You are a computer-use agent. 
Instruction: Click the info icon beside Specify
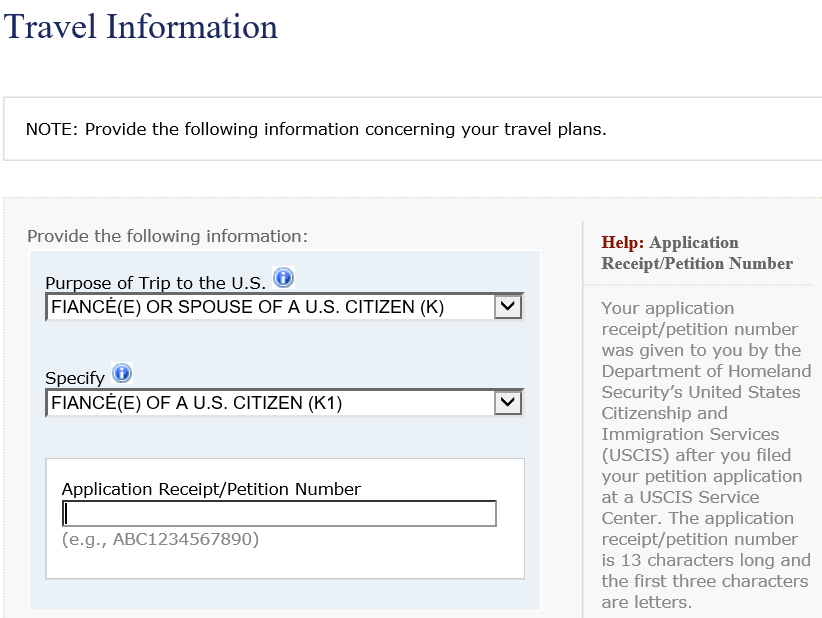point(122,373)
